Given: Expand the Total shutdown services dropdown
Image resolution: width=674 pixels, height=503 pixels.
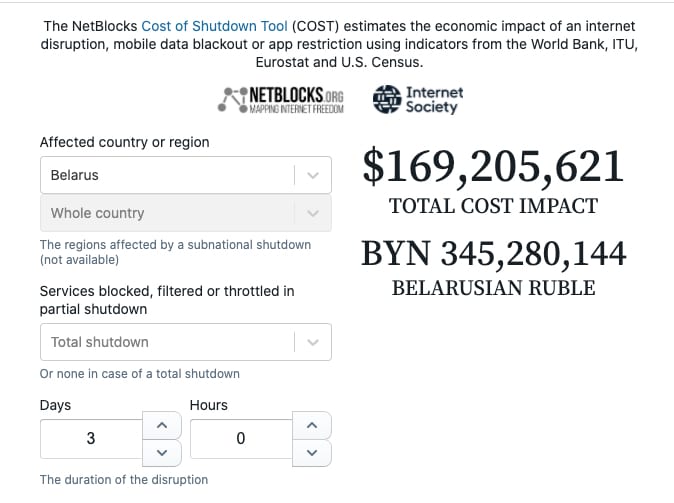Looking at the screenshot, I should (312, 342).
